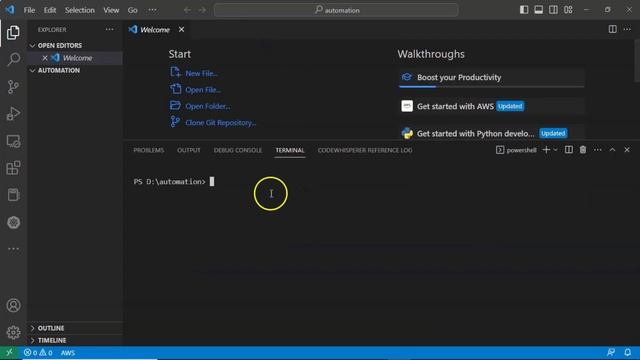
Task: Close the Welcome tab
Action: click(x=181, y=29)
